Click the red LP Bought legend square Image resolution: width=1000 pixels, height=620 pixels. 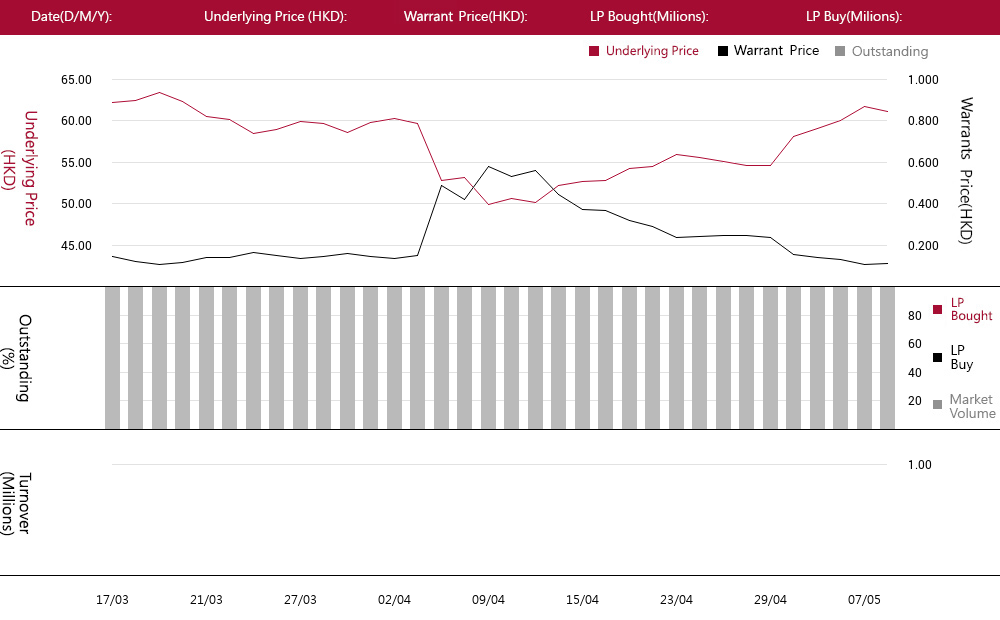[938, 309]
